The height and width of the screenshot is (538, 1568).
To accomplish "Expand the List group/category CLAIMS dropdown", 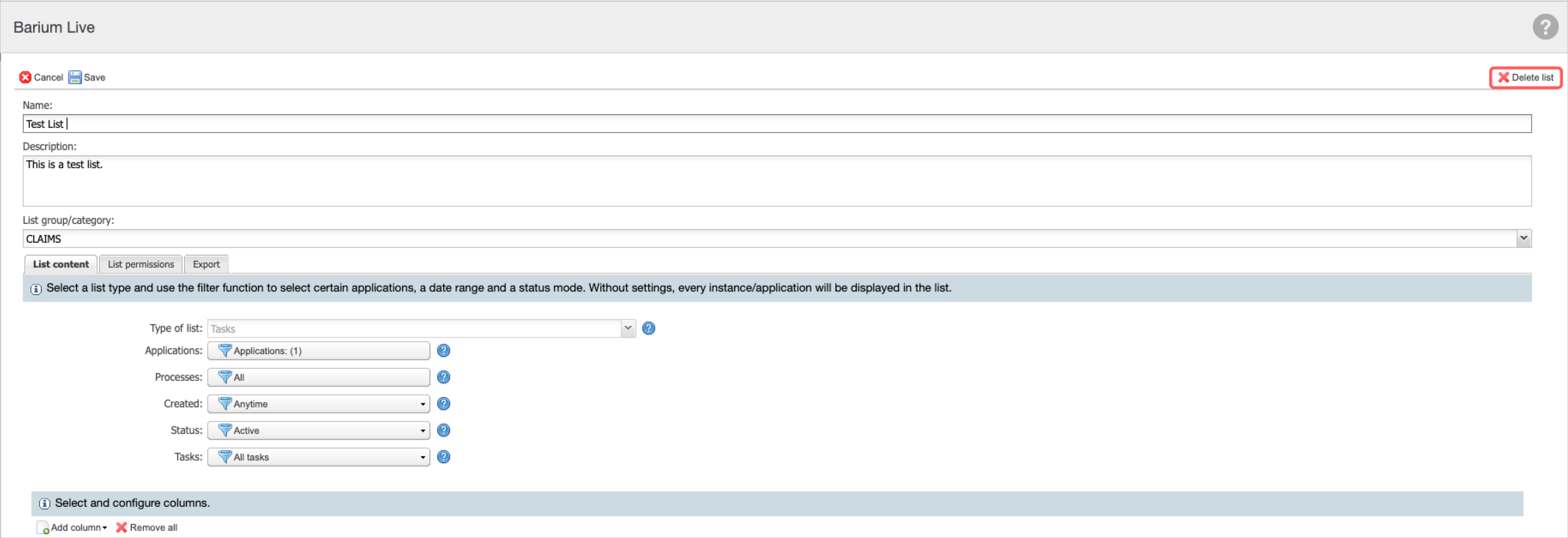I will 1523,238.
